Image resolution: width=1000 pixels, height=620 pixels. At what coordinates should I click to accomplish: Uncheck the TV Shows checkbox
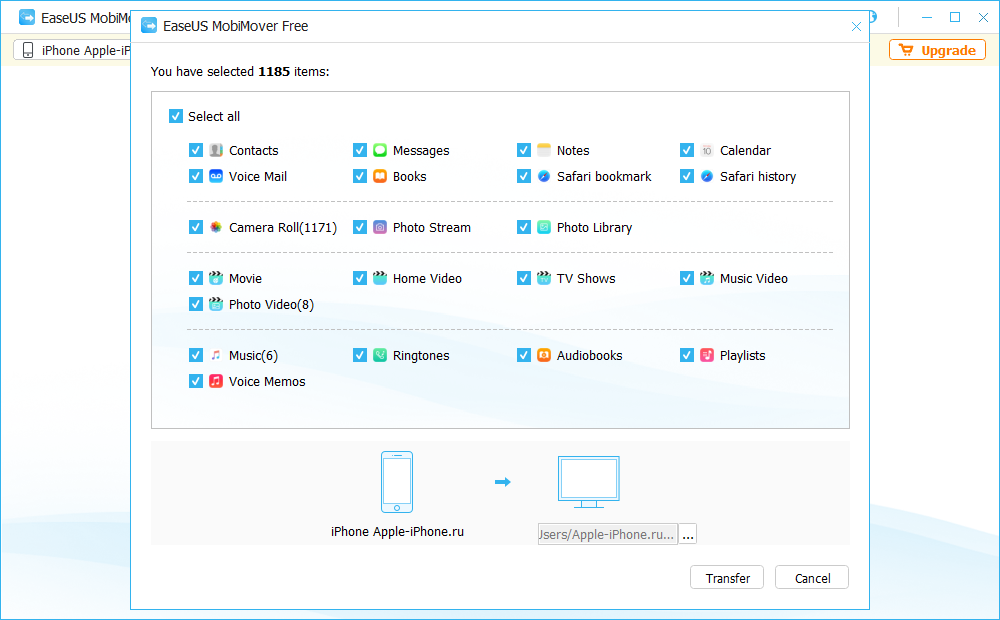(524, 278)
